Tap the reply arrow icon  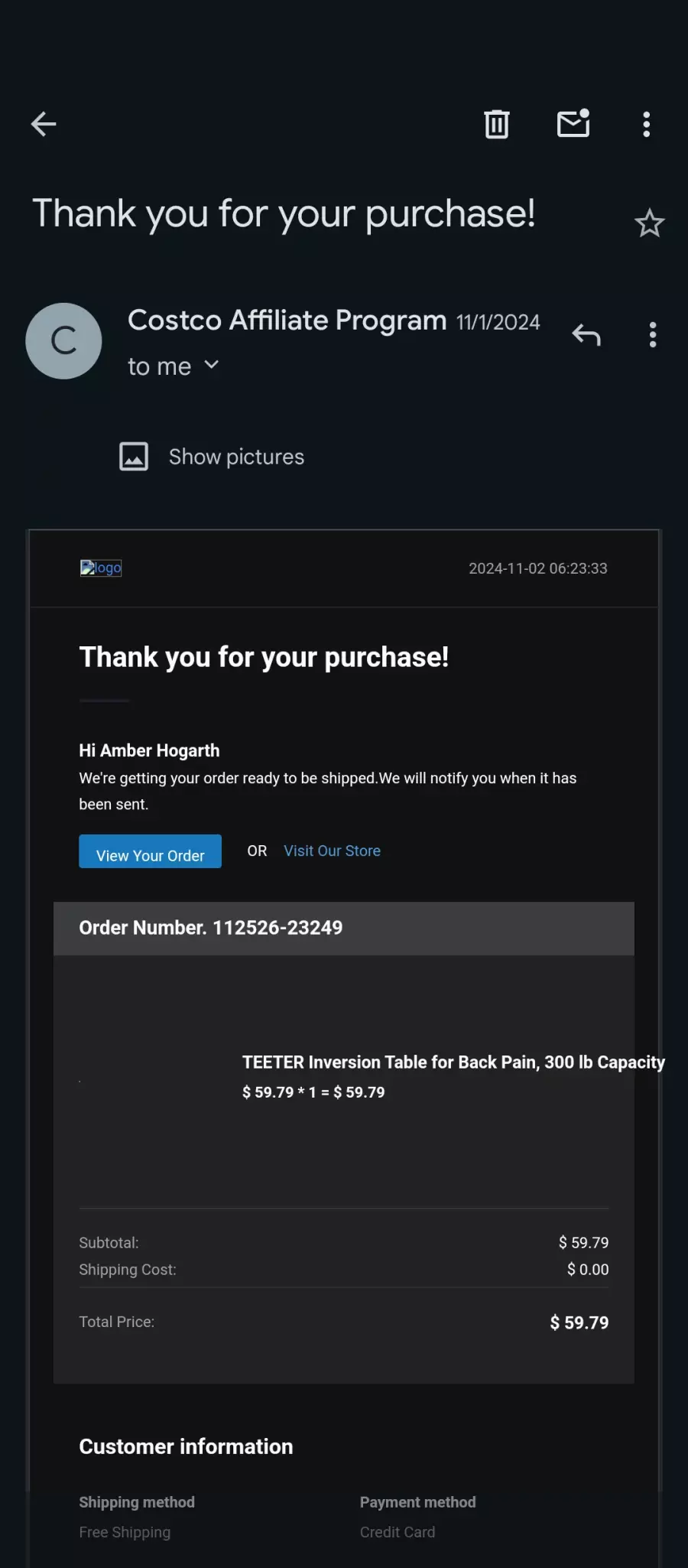(x=586, y=335)
